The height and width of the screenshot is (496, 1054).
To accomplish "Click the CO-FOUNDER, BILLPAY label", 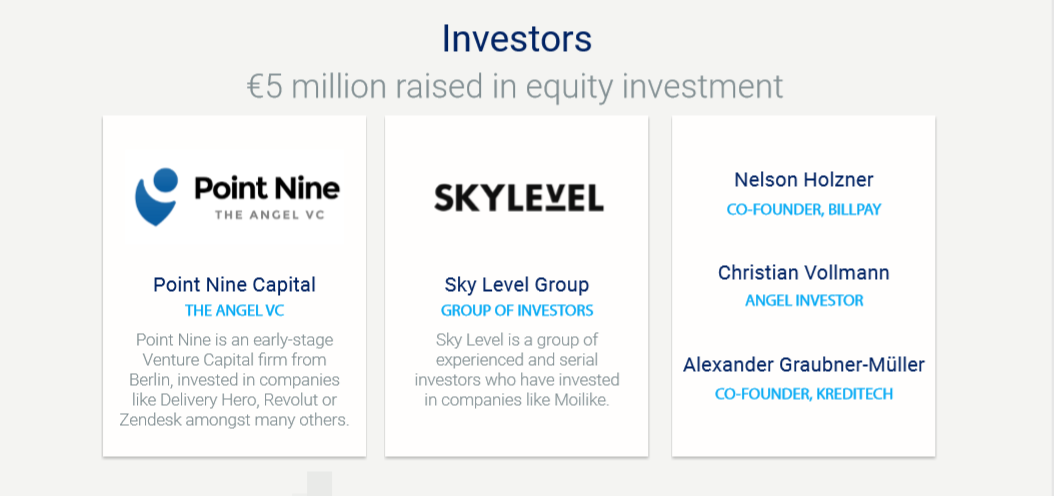I will tap(803, 210).
